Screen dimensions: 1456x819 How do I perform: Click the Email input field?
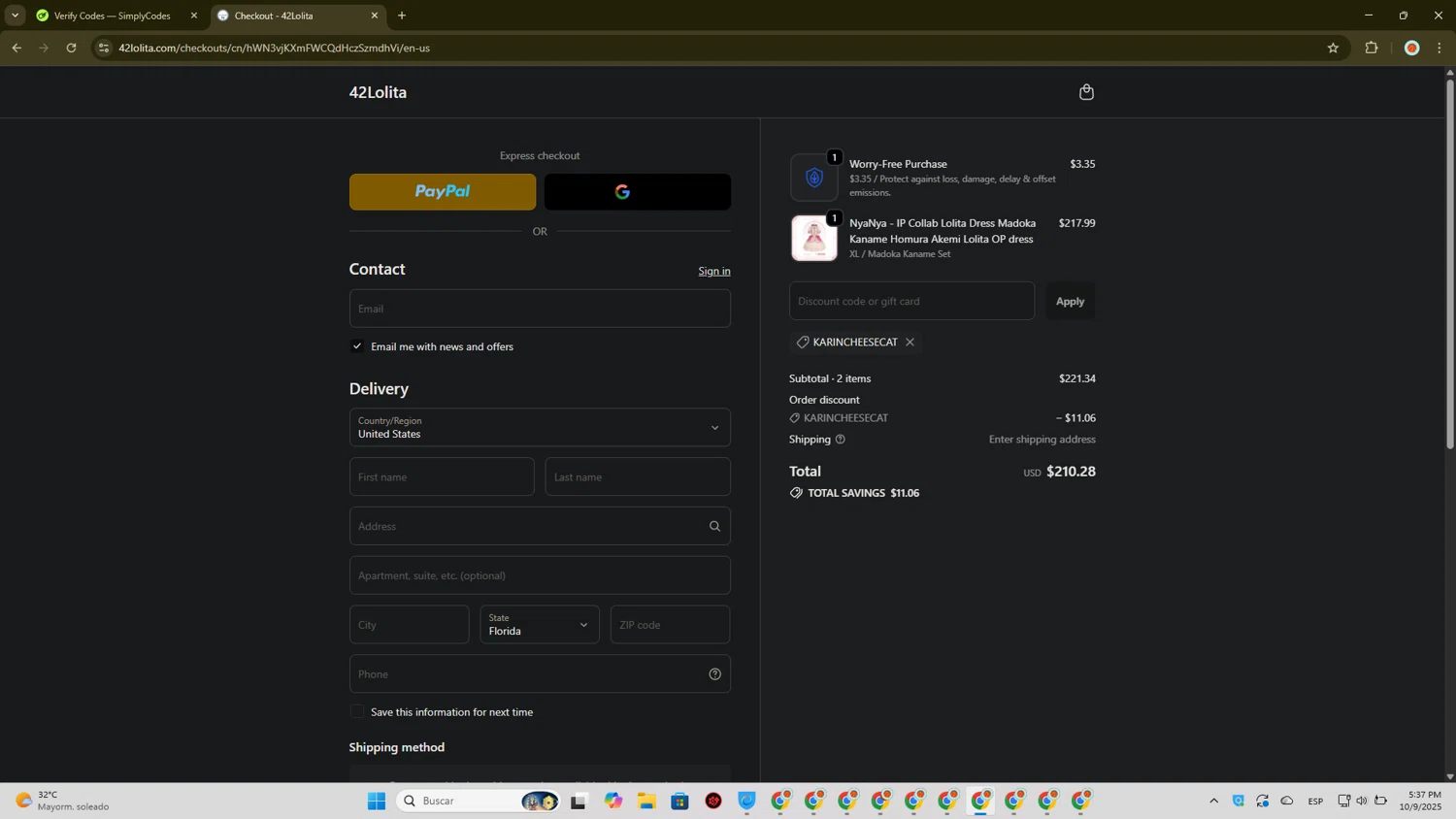540,309
